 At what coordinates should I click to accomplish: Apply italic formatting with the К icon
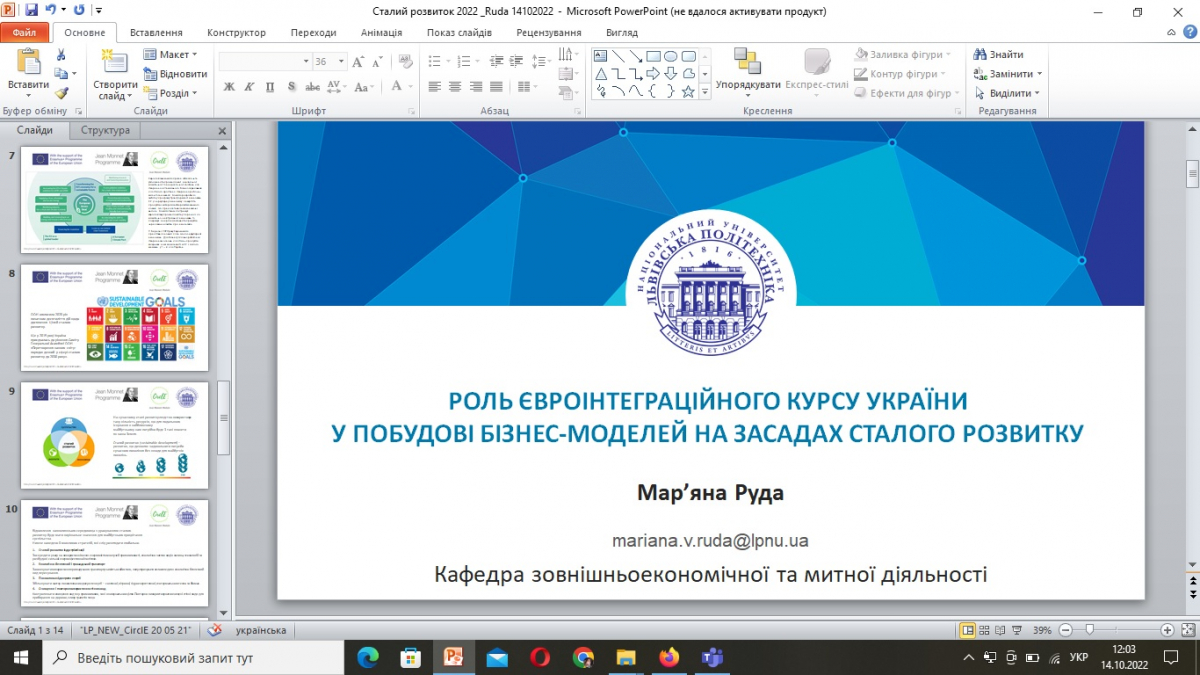[249, 86]
